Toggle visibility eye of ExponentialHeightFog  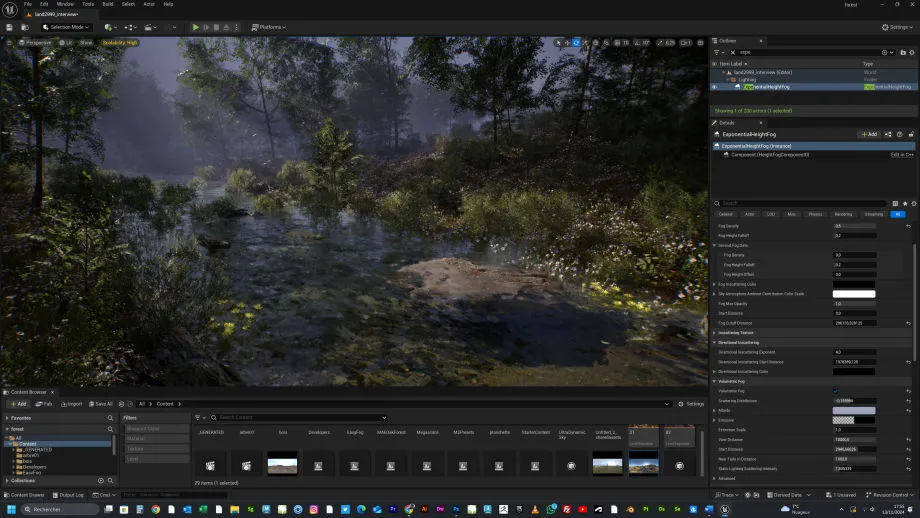click(x=715, y=87)
